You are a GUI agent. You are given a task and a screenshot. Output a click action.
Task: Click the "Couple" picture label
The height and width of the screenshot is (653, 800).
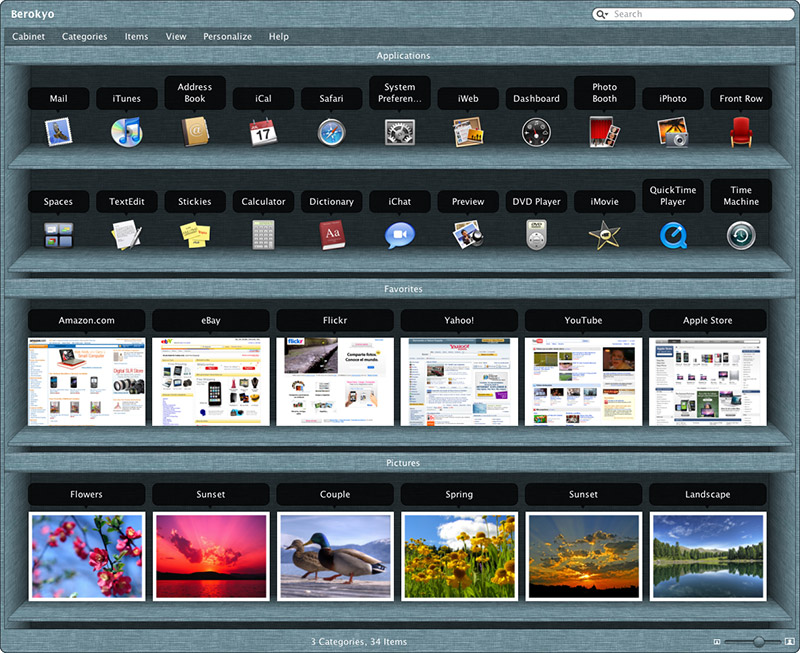[x=335, y=494]
